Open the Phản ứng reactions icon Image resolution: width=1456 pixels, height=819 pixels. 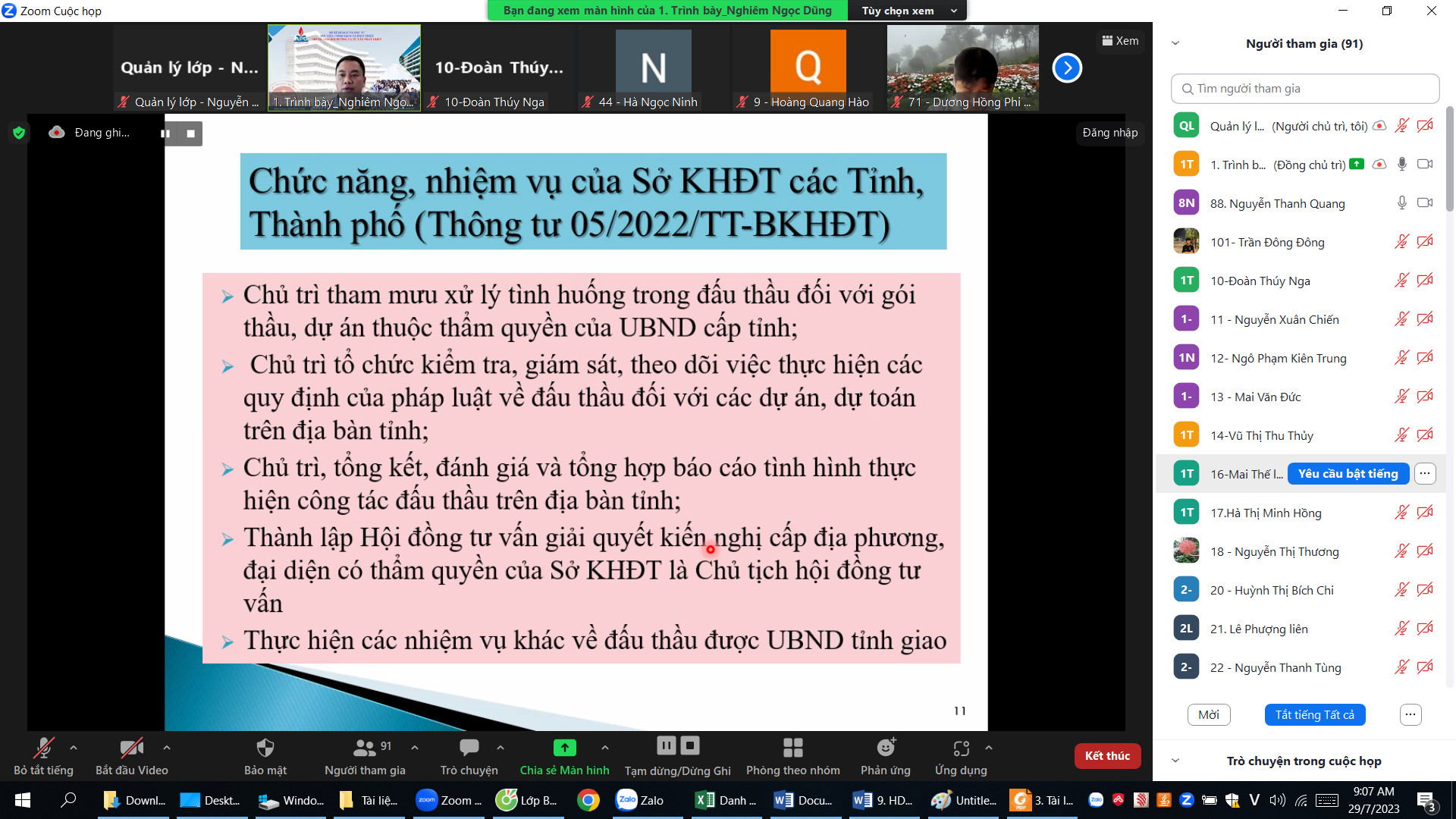pyautogui.click(x=885, y=748)
